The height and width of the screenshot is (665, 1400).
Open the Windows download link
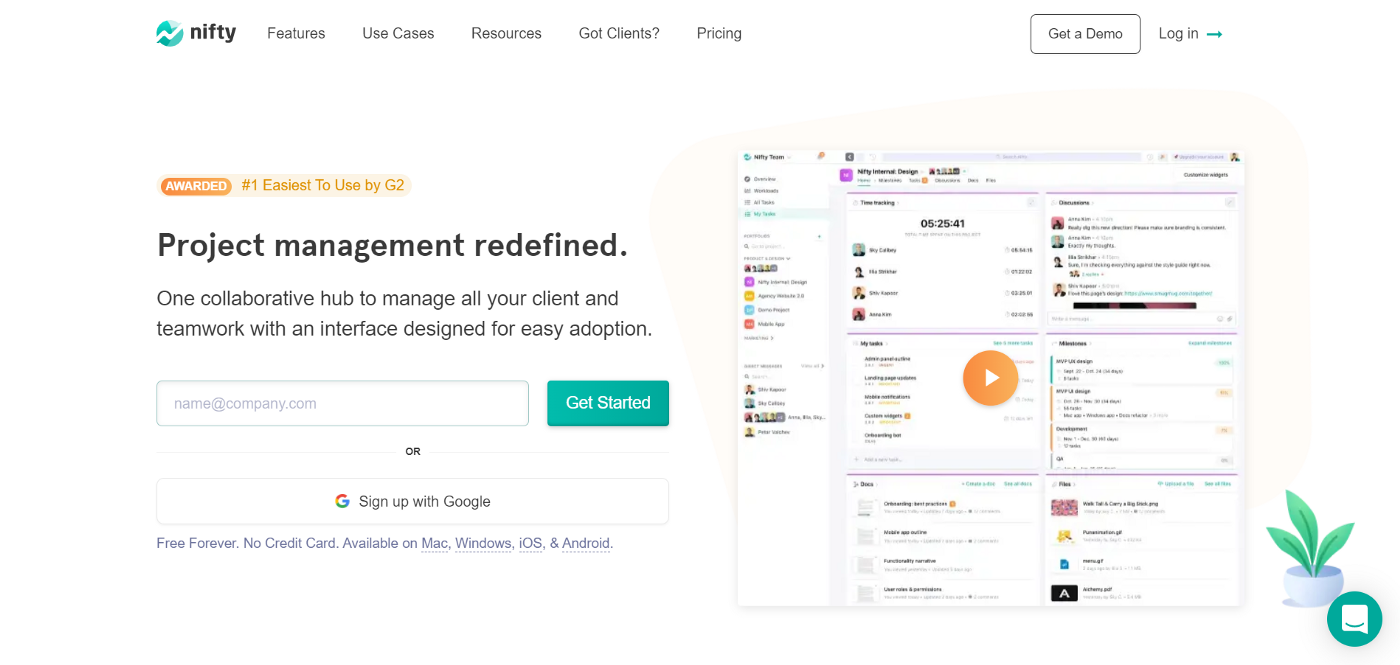483,543
